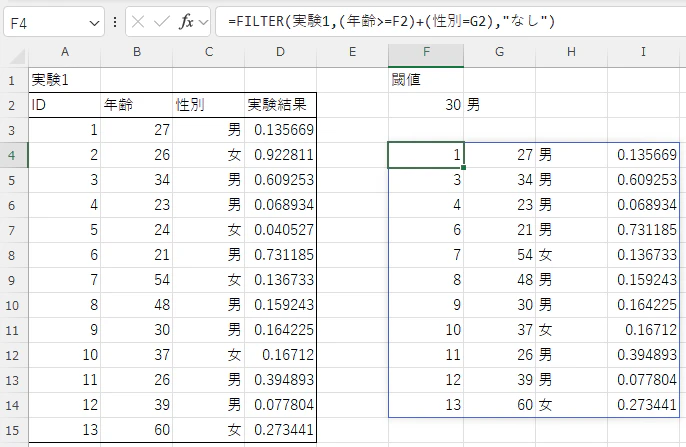Click the 実験結果 header cell
This screenshot has width=686, height=447.
pos(280,105)
